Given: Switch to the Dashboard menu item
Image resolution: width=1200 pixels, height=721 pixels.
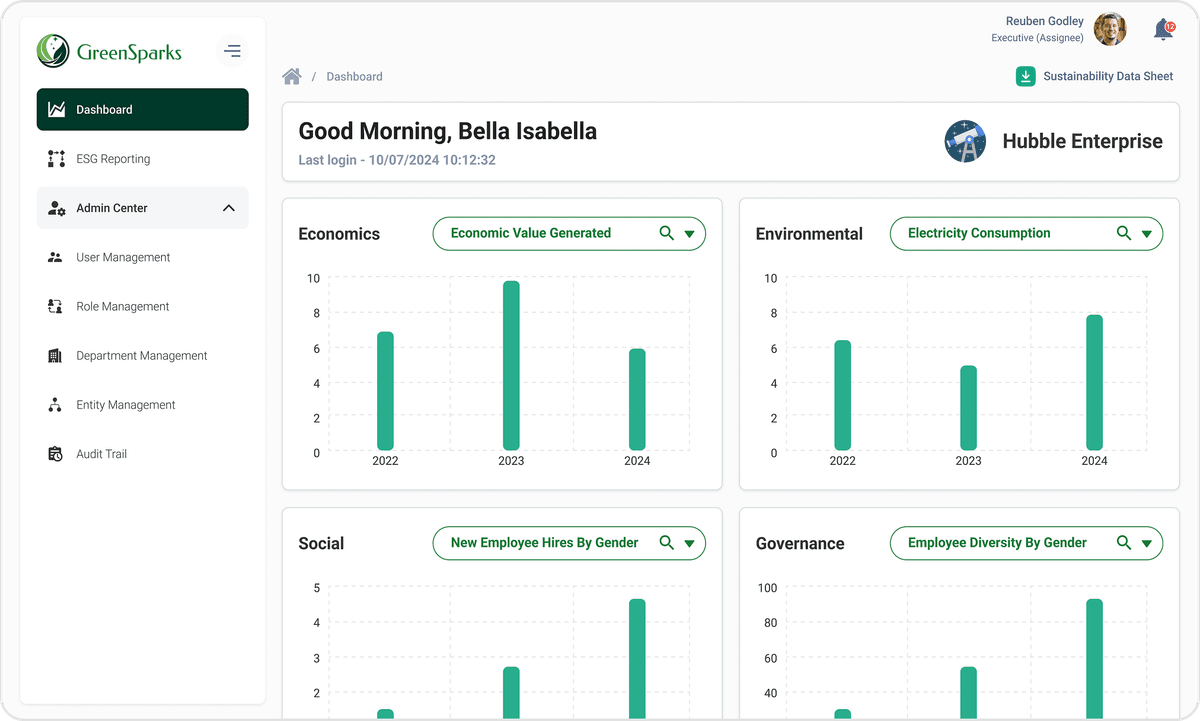Looking at the screenshot, I should (x=142, y=109).
